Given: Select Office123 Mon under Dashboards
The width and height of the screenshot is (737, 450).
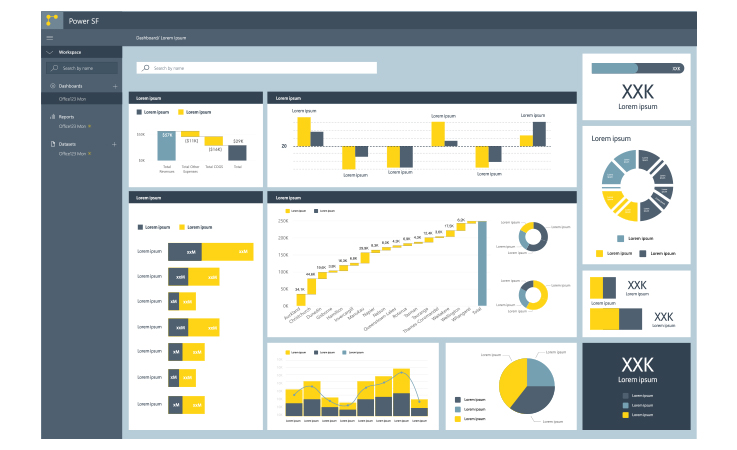Looking at the screenshot, I should pos(72,99).
